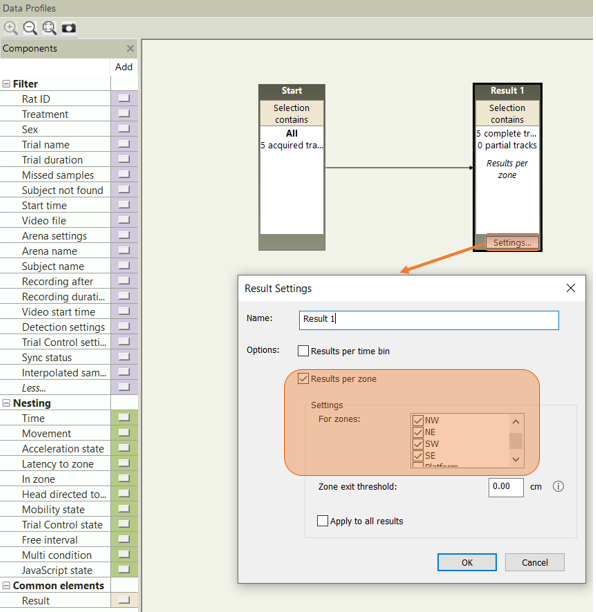
Task: Uncheck Results per zone checkbox
Action: (303, 379)
